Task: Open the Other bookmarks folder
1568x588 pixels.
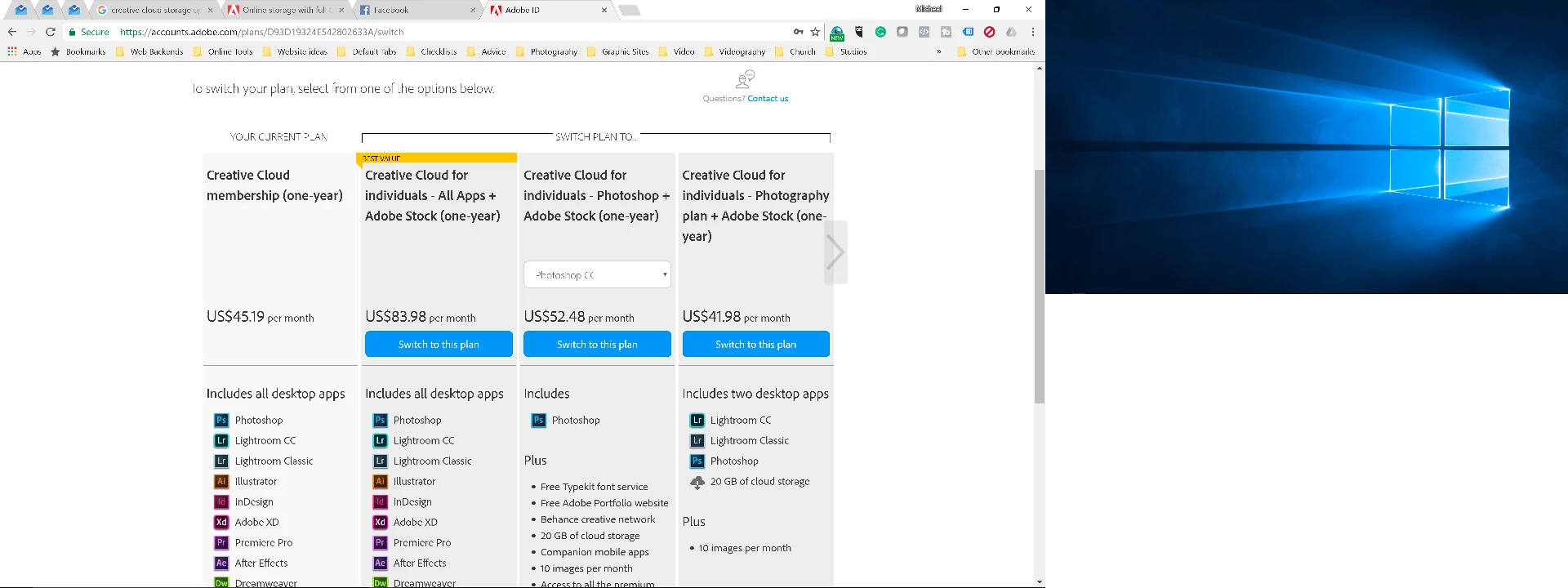Action: [x=996, y=51]
